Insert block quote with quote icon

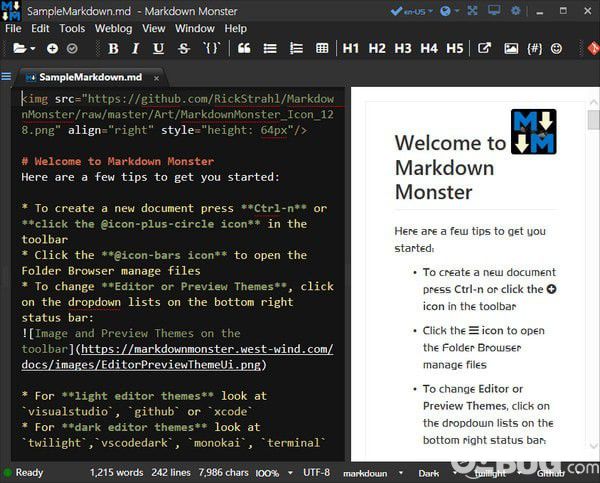point(244,49)
